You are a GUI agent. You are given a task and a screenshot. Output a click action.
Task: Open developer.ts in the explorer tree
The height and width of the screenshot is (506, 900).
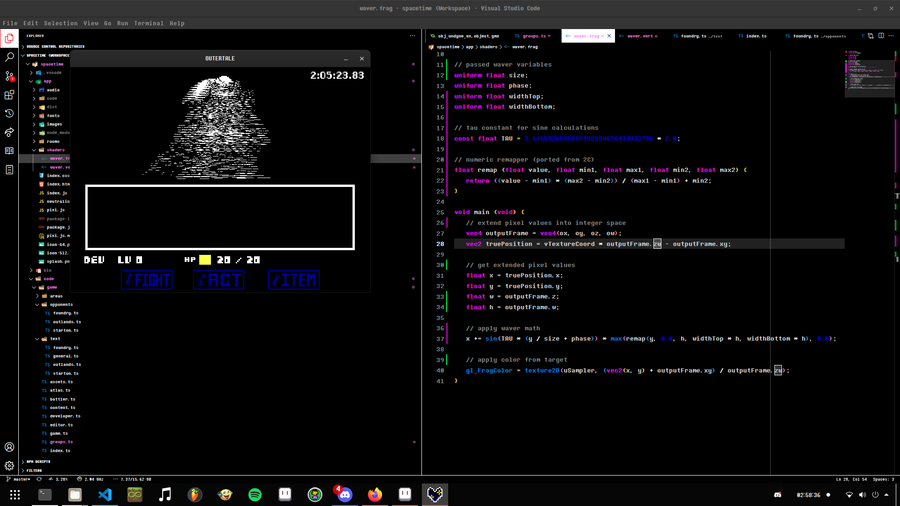[x=64, y=417]
